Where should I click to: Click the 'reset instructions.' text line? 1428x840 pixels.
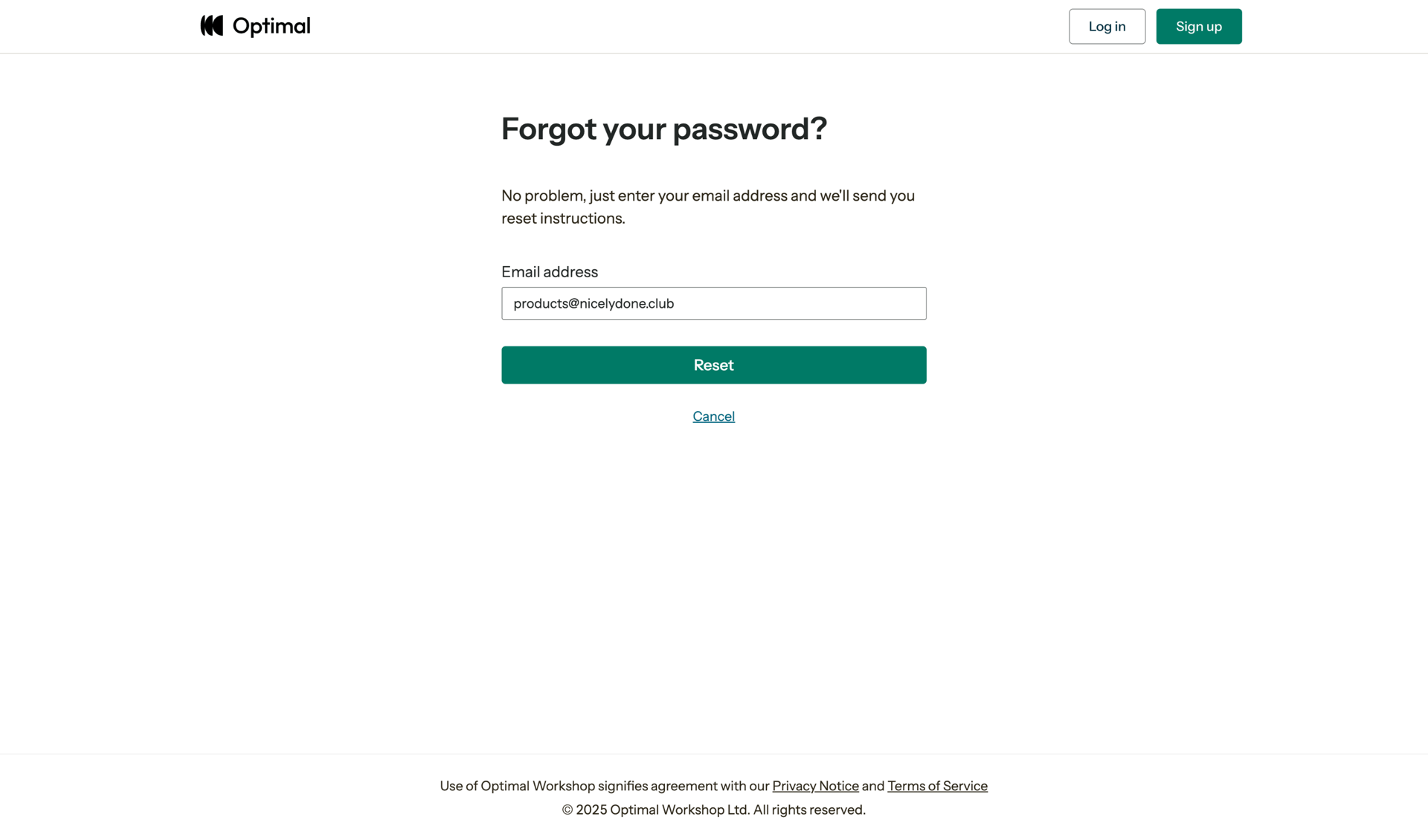tap(563, 219)
